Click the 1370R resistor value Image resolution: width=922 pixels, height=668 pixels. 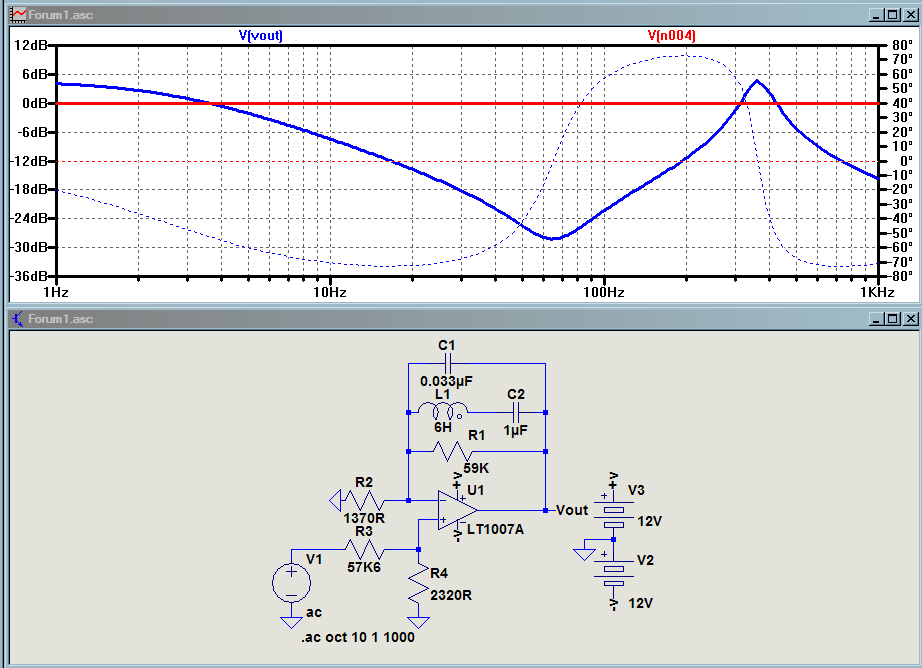pos(364,518)
